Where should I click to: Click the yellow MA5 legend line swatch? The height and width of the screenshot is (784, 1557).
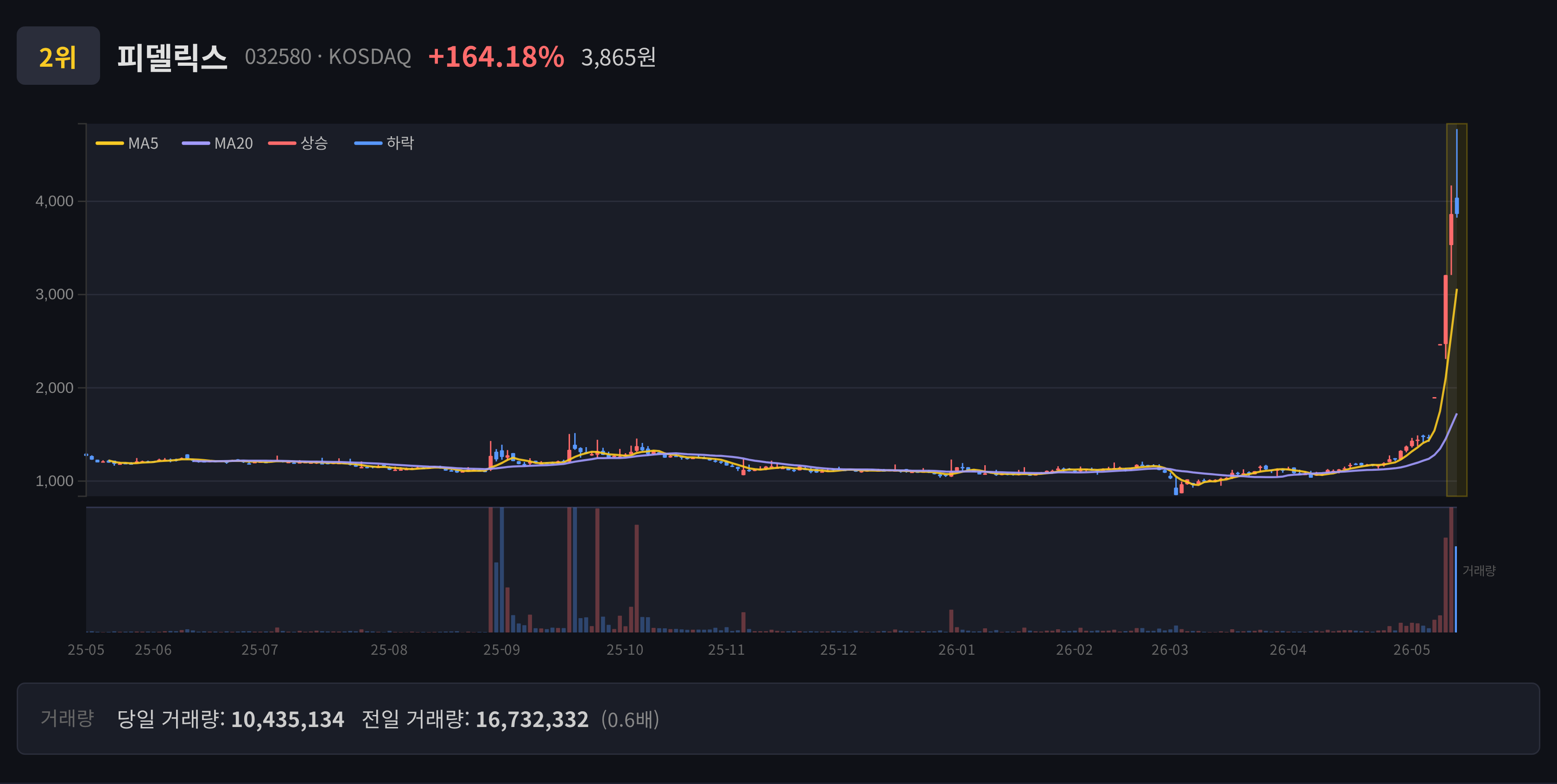point(109,143)
